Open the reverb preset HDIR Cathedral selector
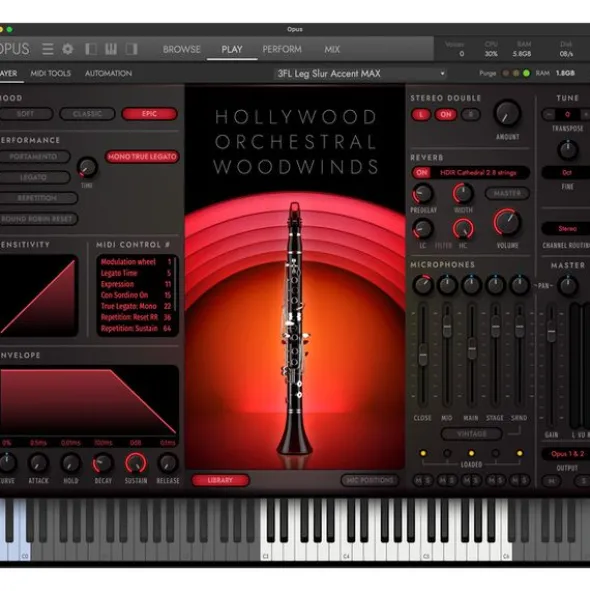590x591 pixels. click(x=479, y=173)
